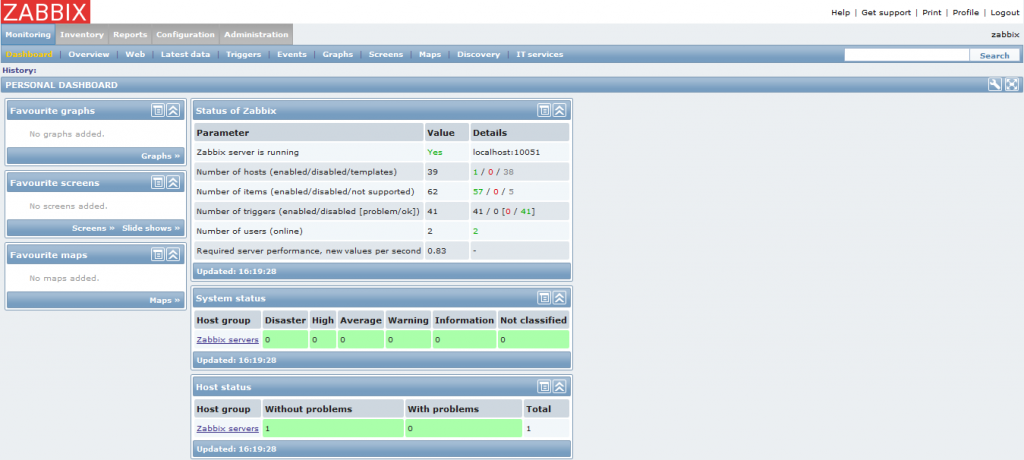The width and height of the screenshot is (1024, 460).
Task: Open Favourite maps widget menu icon
Action: (157, 254)
